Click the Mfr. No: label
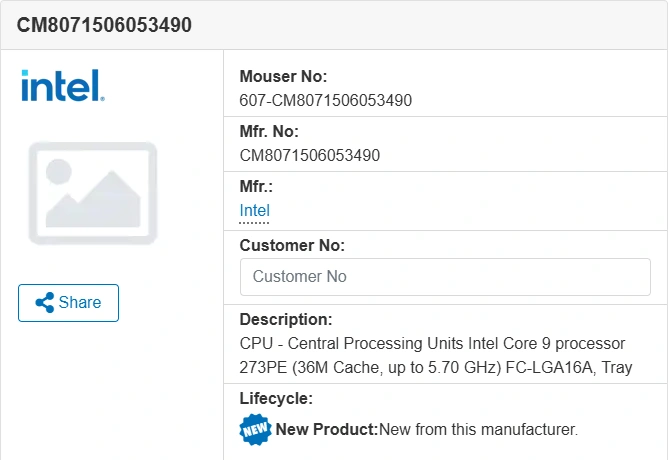 coord(269,131)
